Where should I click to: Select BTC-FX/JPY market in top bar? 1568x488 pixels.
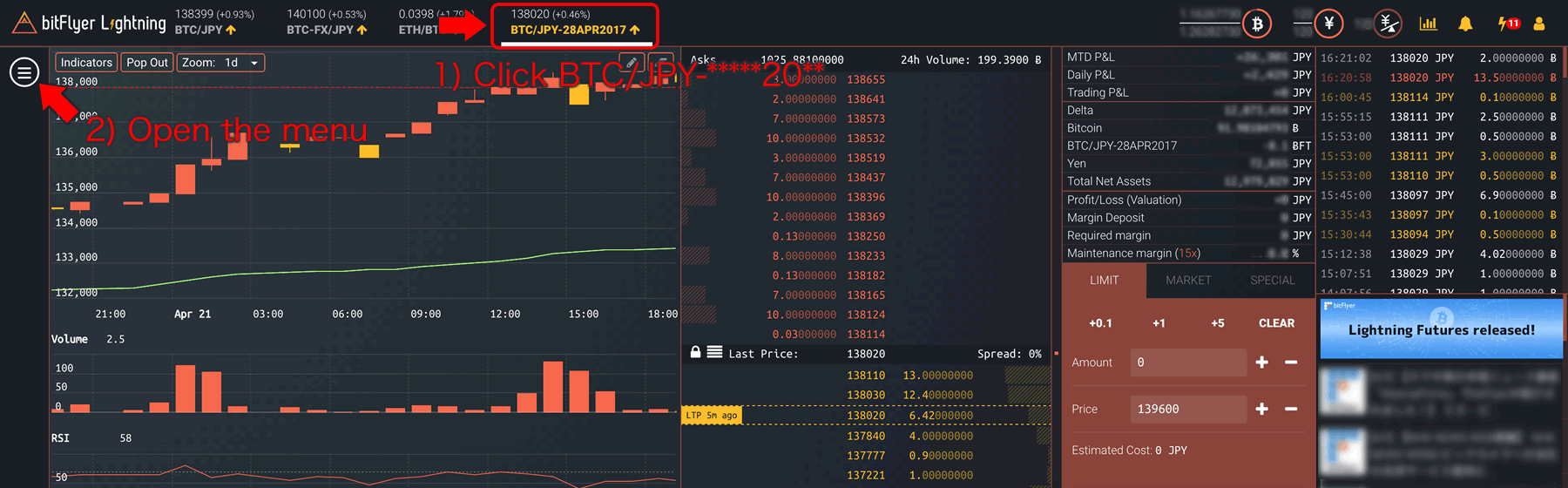click(x=327, y=23)
